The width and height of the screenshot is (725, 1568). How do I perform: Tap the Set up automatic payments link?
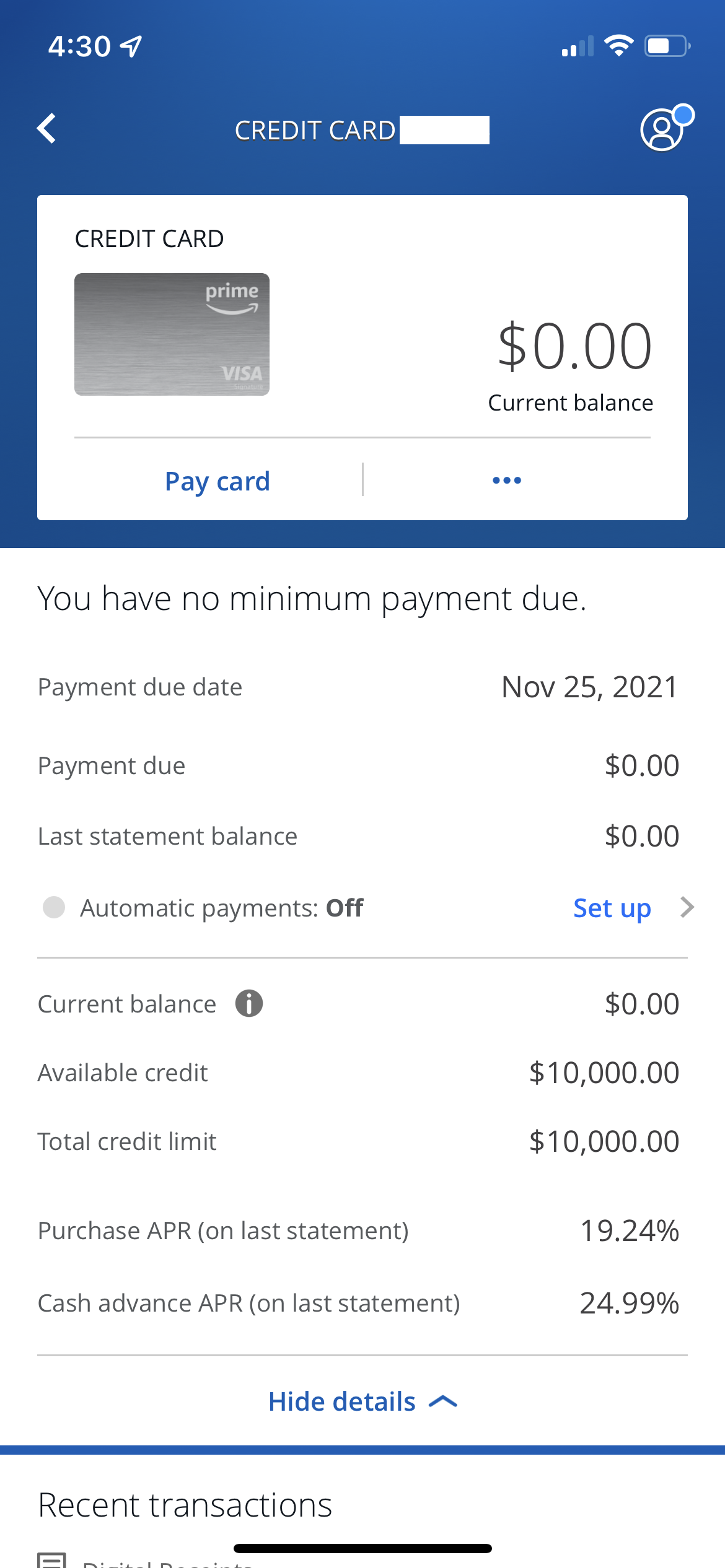tap(612, 908)
